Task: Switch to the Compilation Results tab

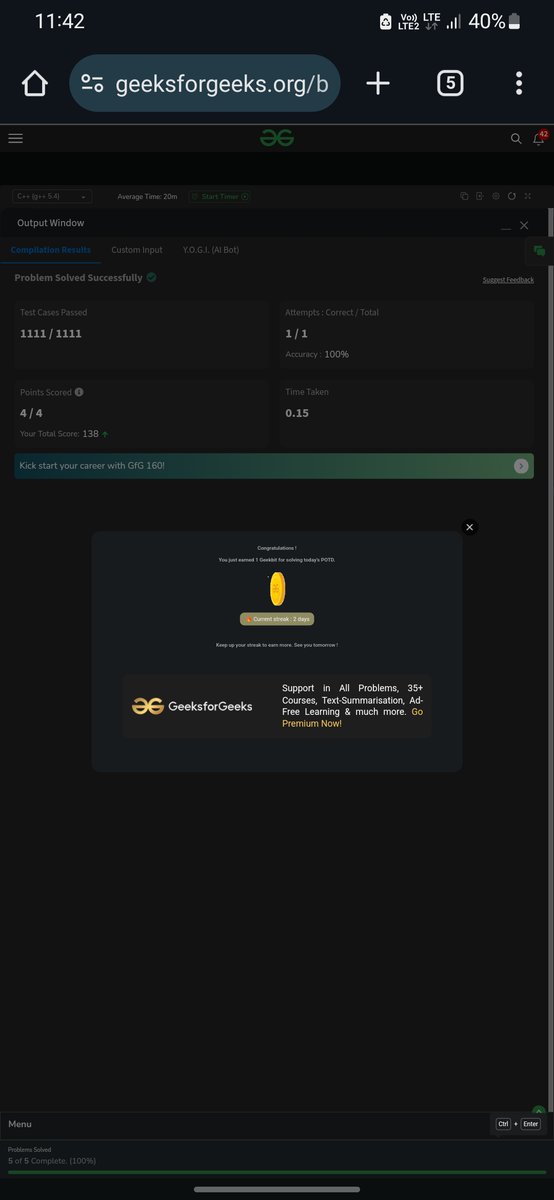Action: (x=51, y=250)
